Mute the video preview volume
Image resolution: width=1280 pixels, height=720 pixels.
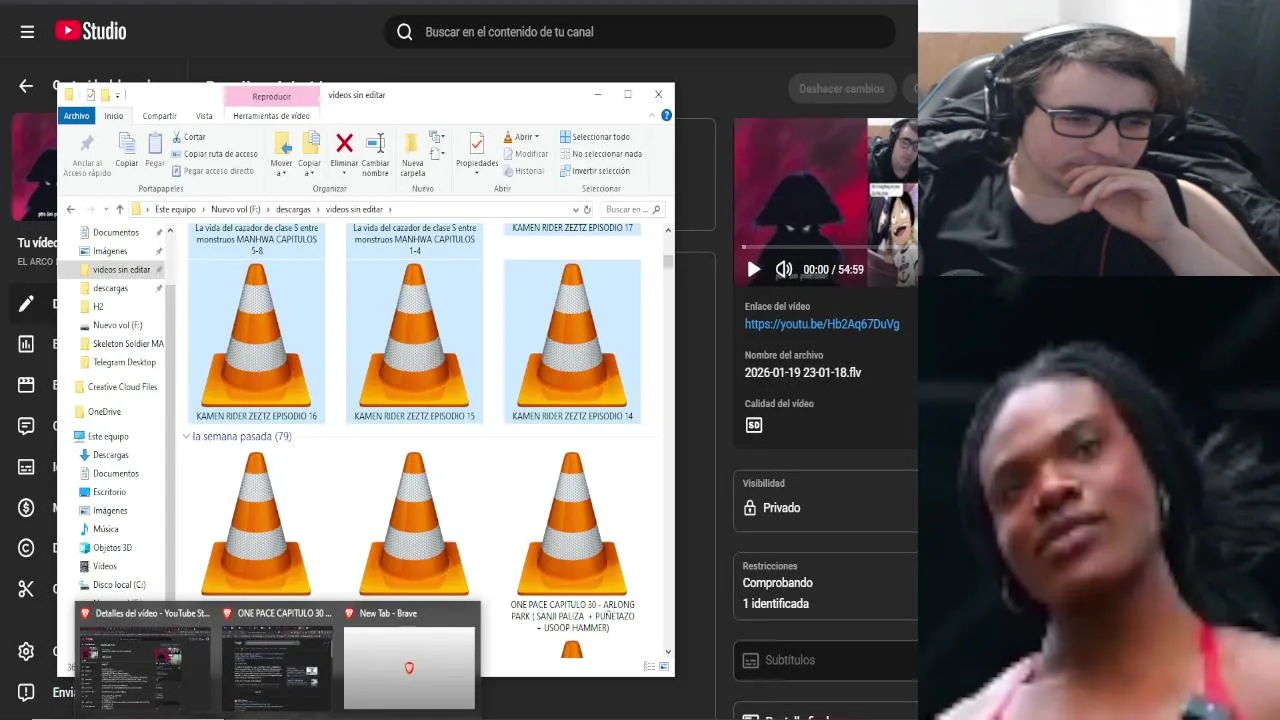(x=784, y=269)
